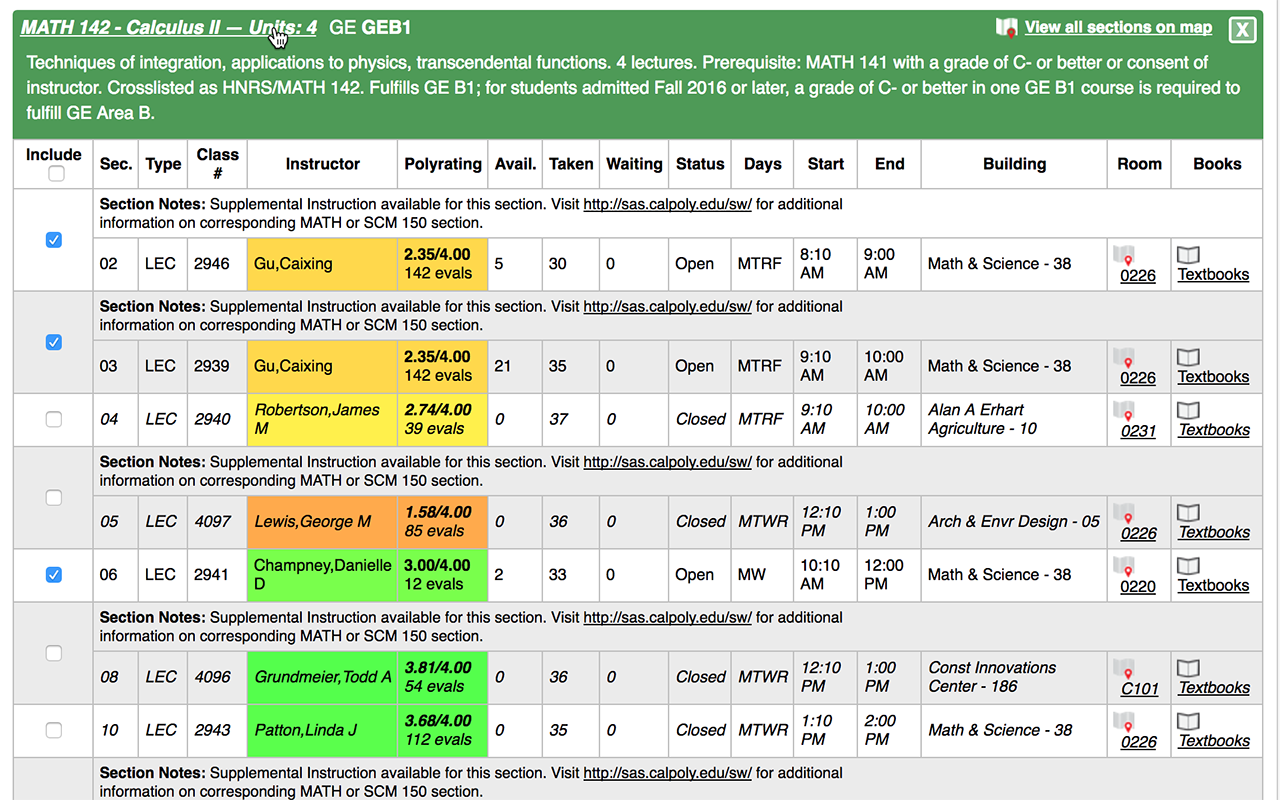Click the Textbooks link for section 03
This screenshot has width=1280, height=800.
coord(1213,377)
